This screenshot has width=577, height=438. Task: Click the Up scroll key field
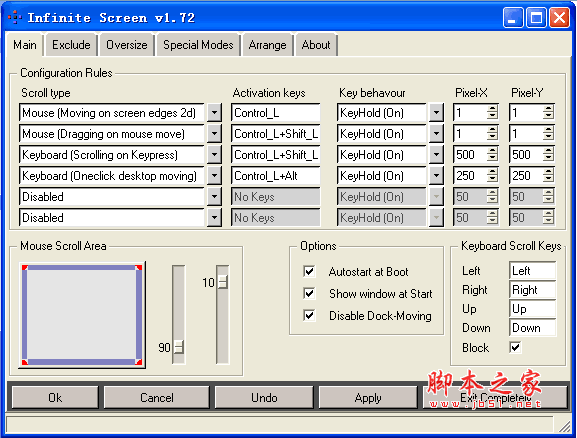[532, 309]
